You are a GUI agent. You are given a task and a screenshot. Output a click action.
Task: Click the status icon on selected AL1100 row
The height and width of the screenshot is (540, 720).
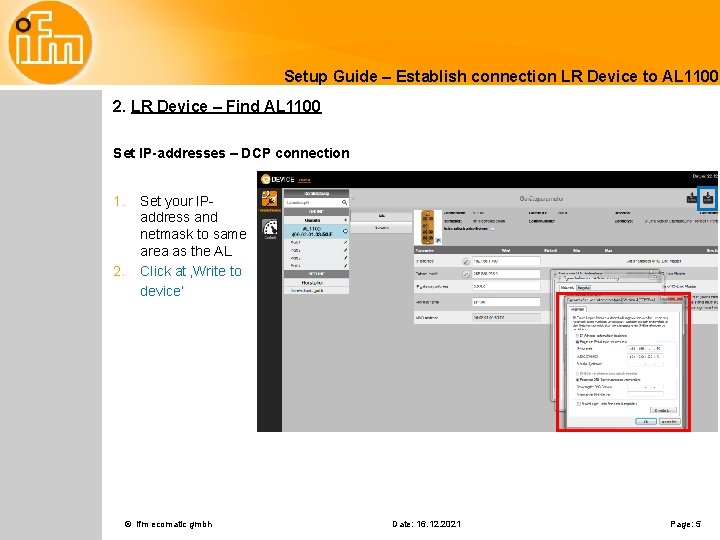tap(345, 231)
